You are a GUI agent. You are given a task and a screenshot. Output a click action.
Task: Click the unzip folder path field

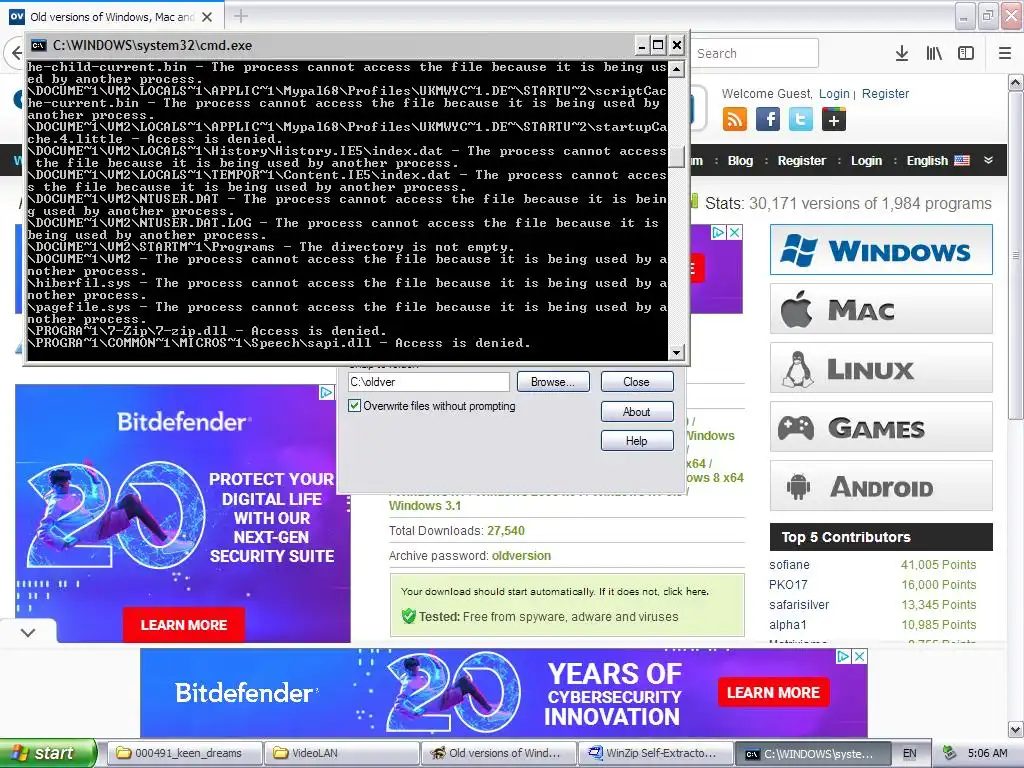[x=428, y=382]
